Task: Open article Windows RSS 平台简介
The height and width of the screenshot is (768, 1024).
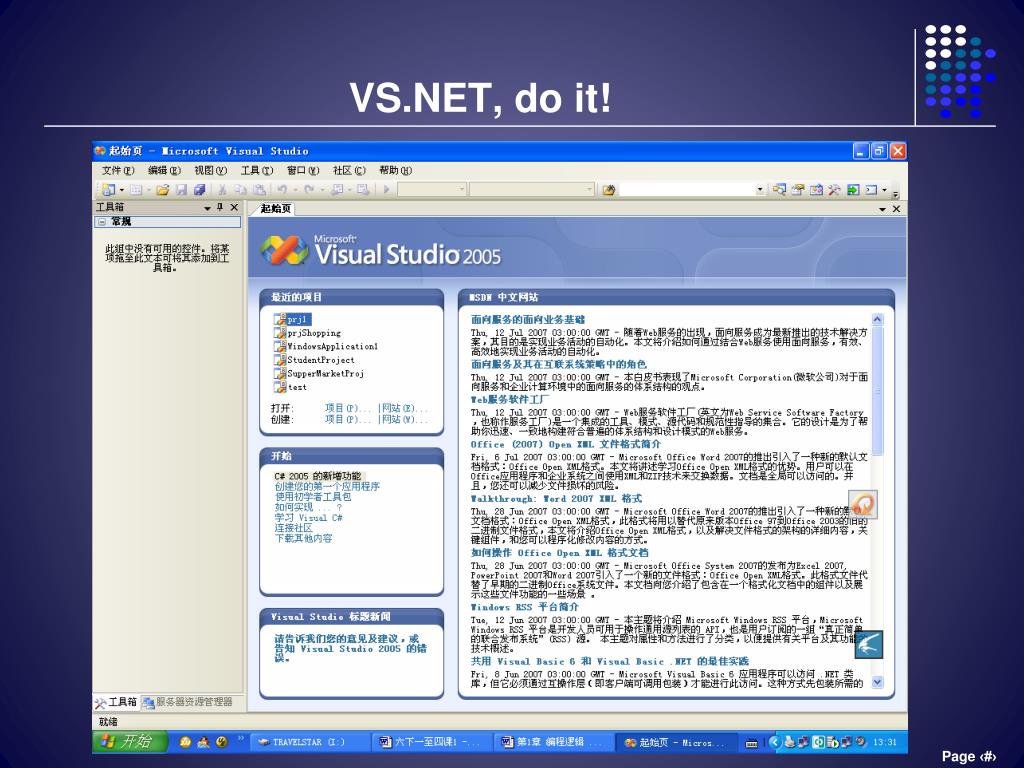Action: click(x=524, y=607)
